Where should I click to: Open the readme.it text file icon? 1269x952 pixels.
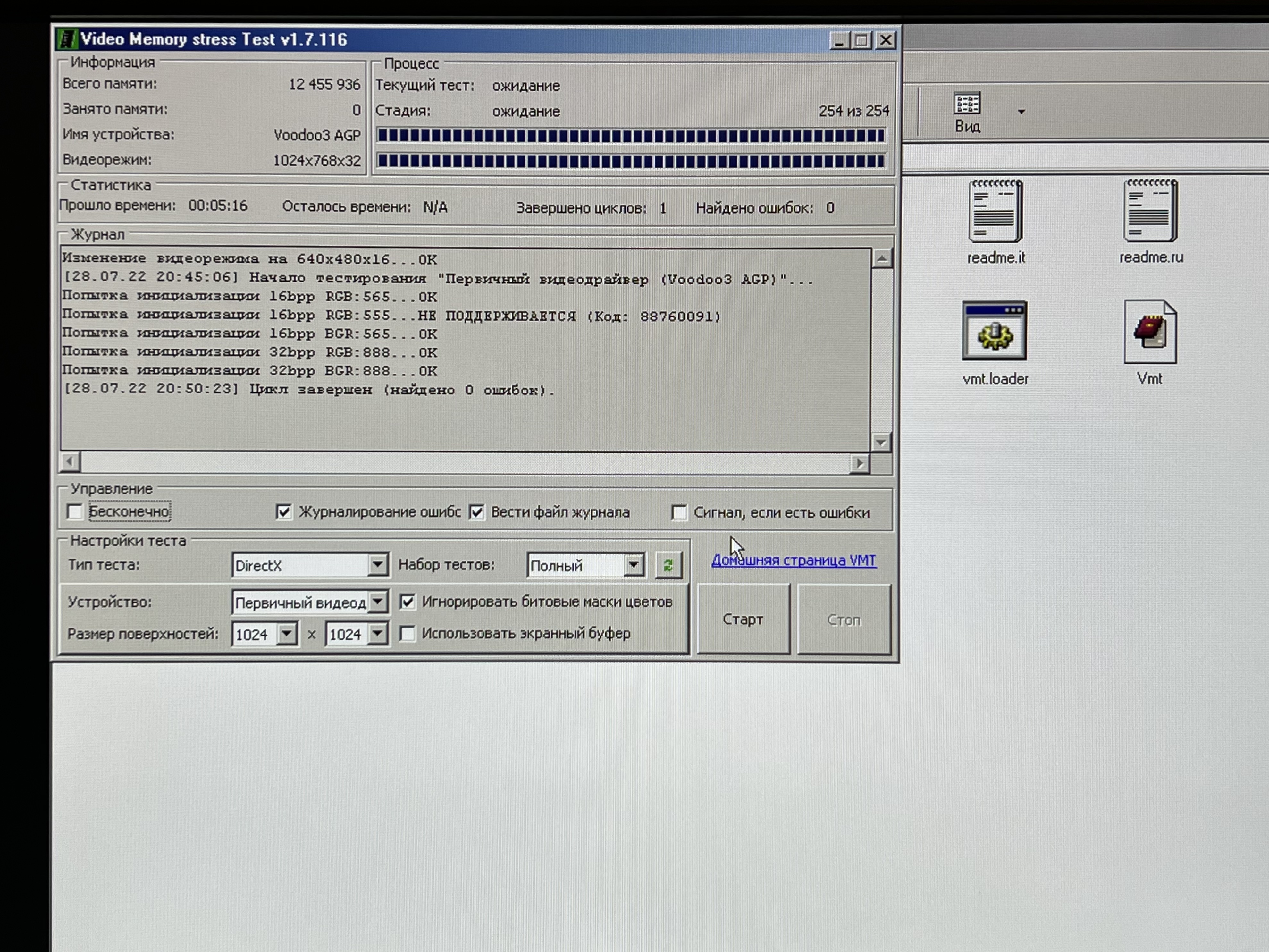coord(995,211)
